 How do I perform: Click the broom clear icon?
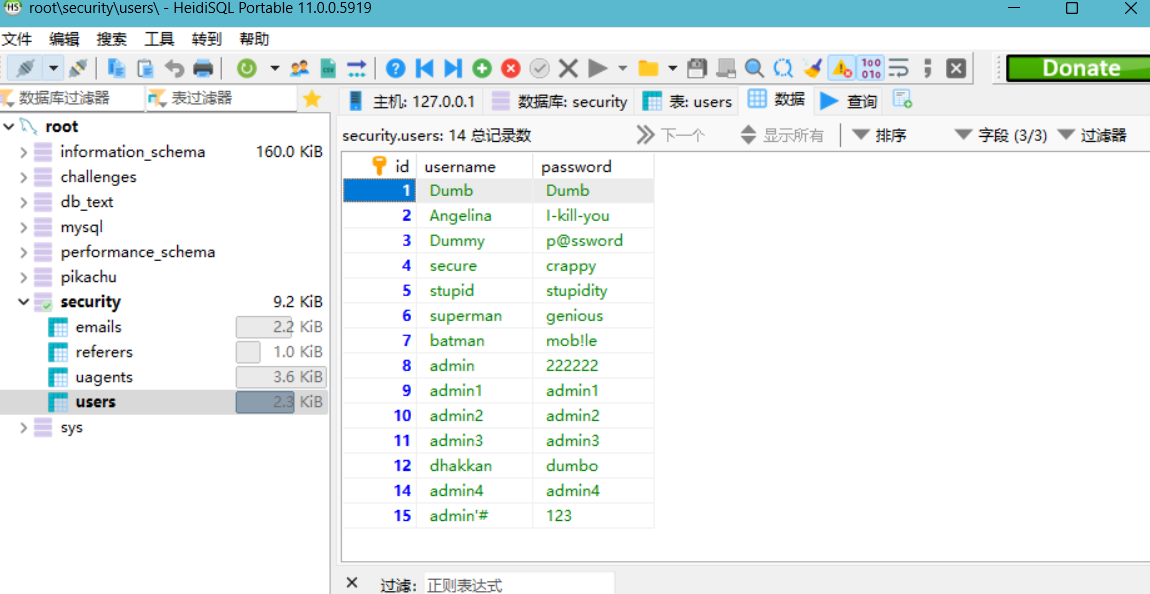(x=812, y=69)
